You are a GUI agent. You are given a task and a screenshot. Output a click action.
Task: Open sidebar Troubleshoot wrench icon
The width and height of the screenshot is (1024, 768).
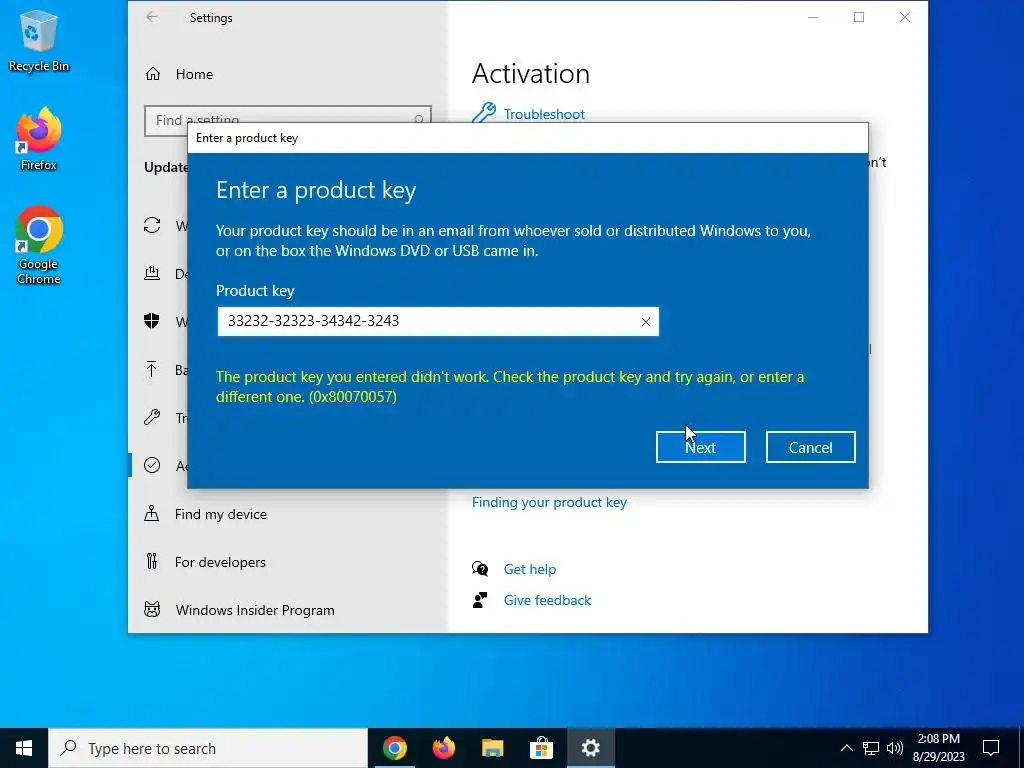point(152,417)
